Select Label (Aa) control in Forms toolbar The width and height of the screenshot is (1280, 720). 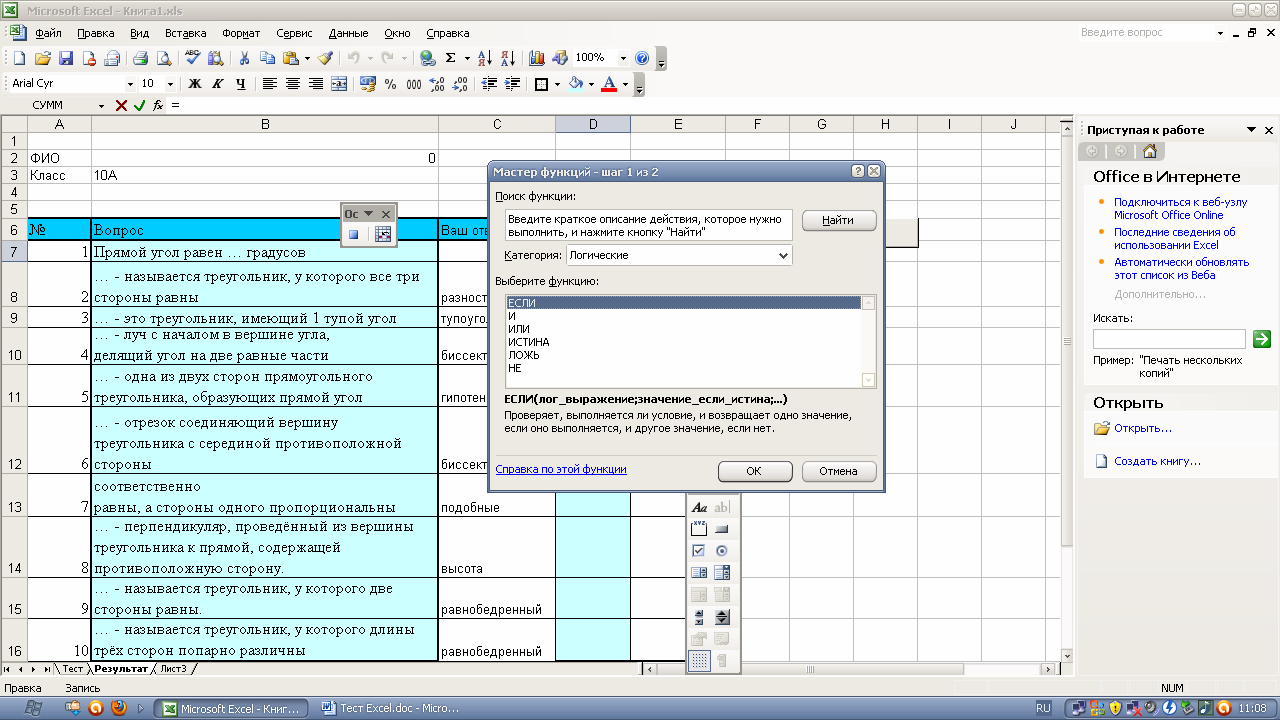pos(699,507)
